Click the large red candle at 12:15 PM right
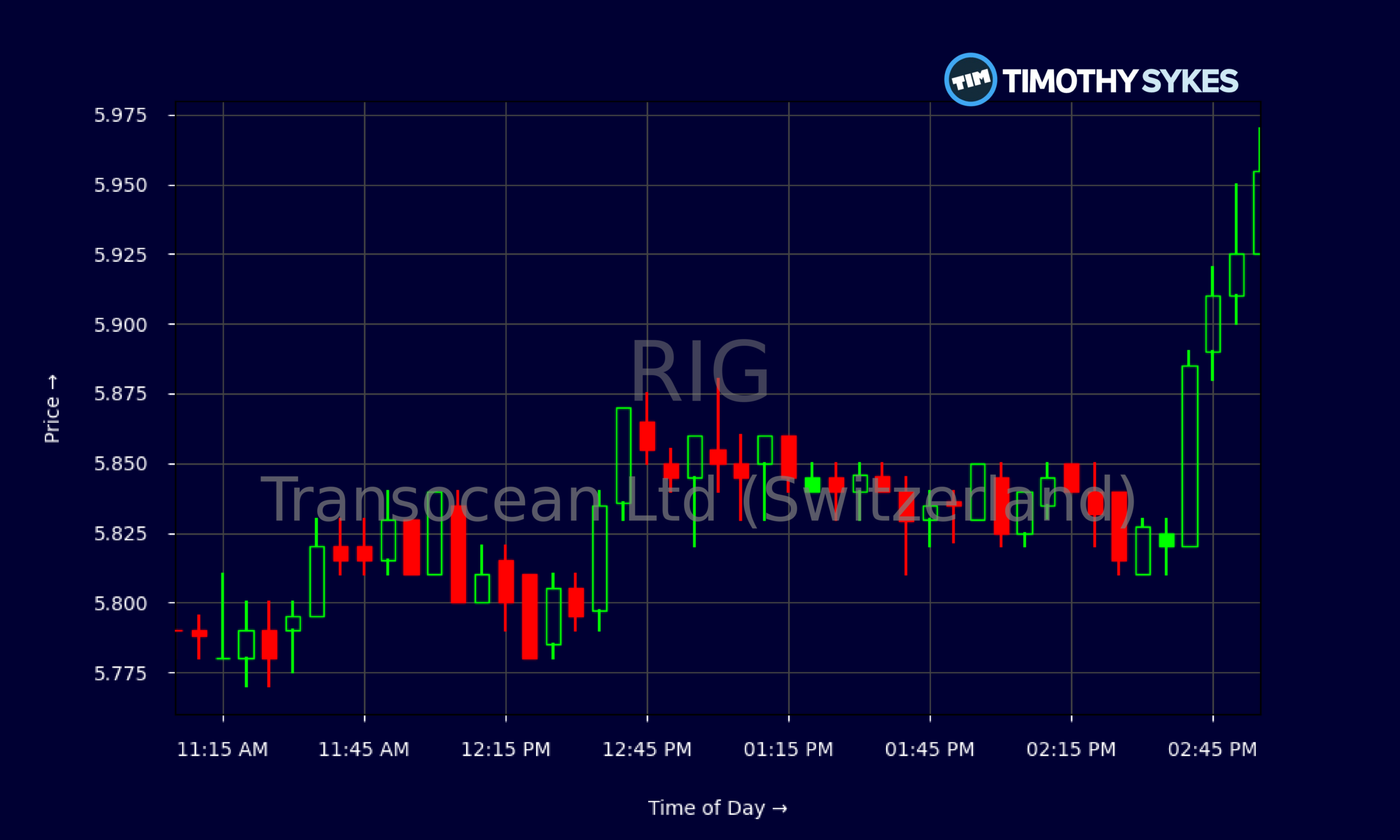 [530, 617]
